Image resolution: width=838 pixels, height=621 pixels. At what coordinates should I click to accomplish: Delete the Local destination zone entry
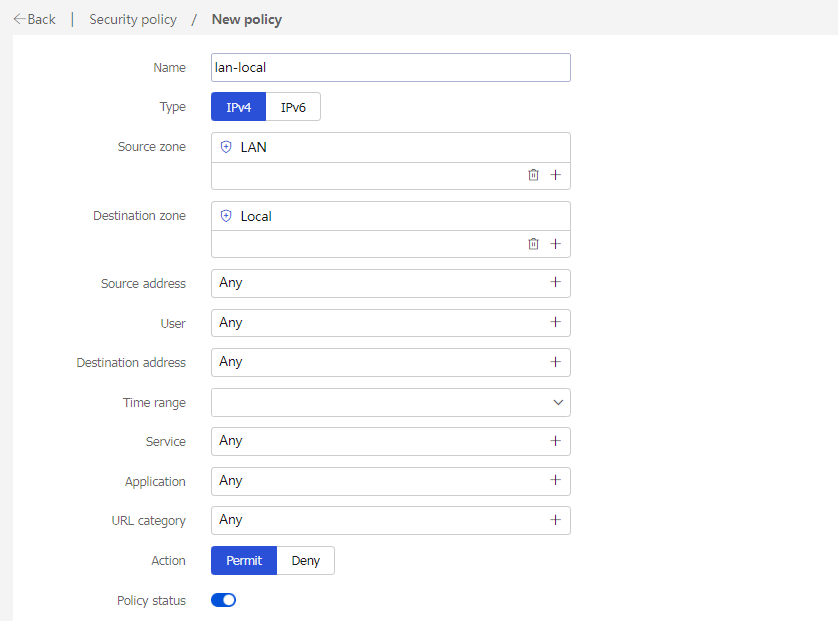point(533,244)
